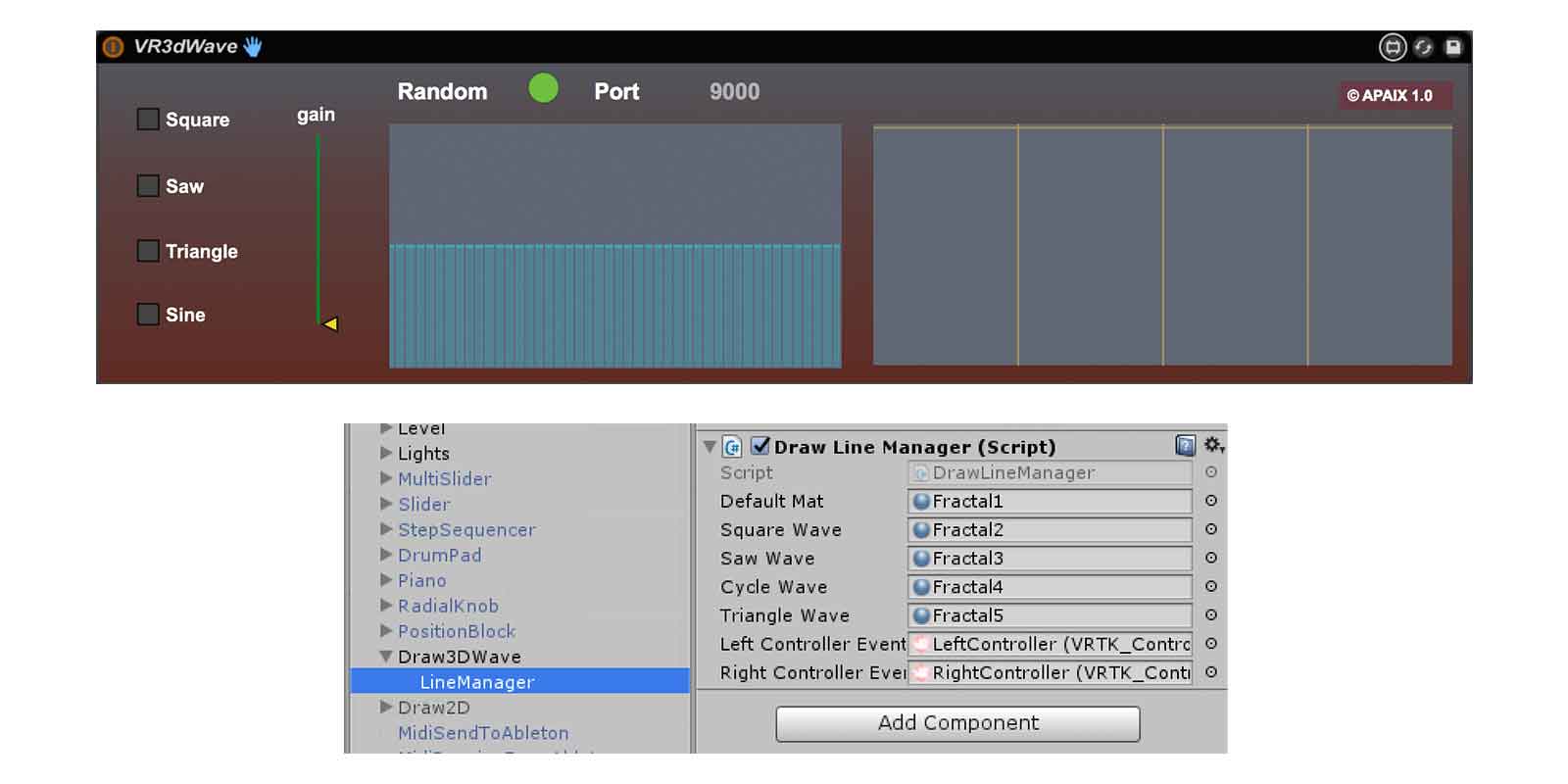Click the Fractal4 Cycle Wave material field
This screenshot has height=784, width=1568.
coord(1050,587)
